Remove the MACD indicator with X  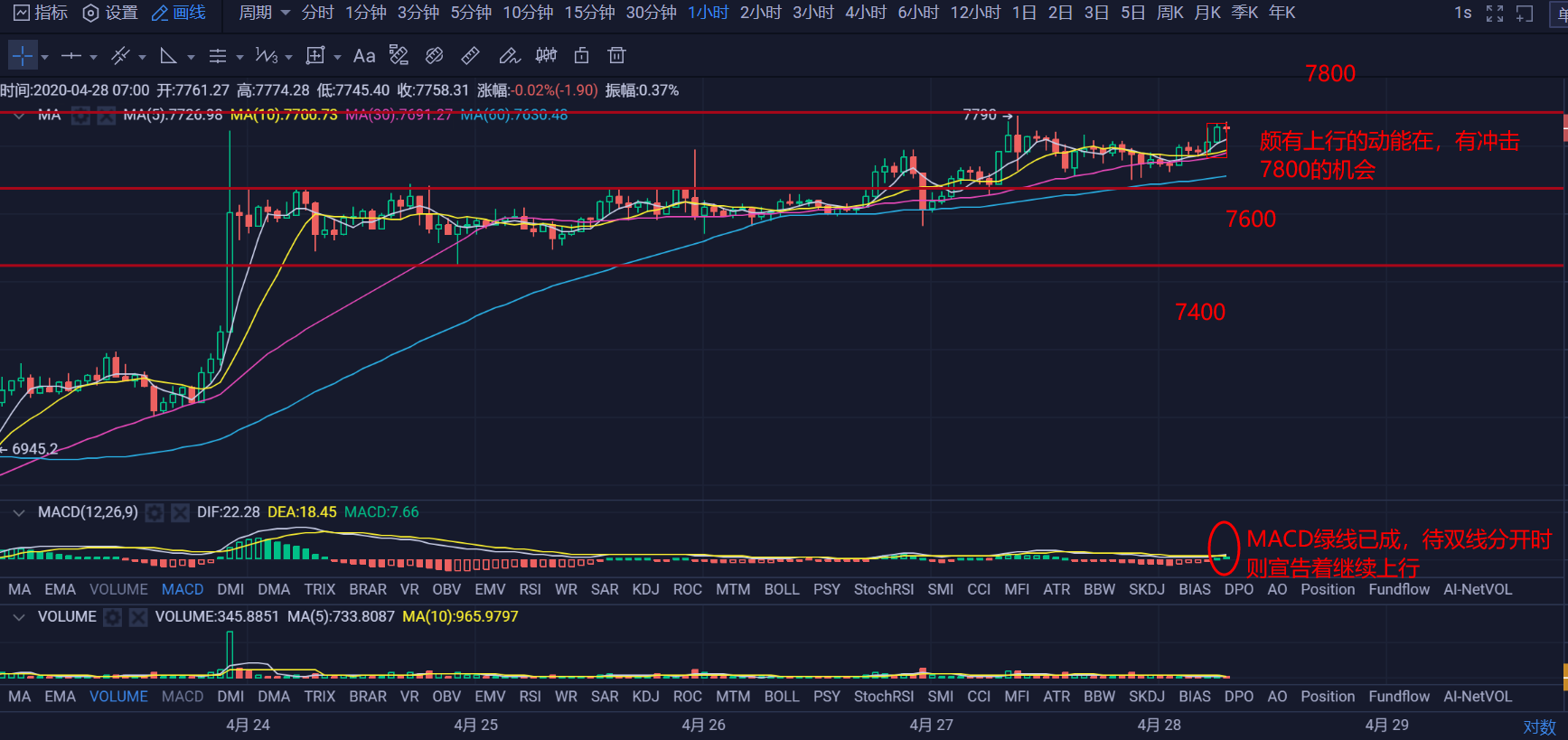(181, 513)
